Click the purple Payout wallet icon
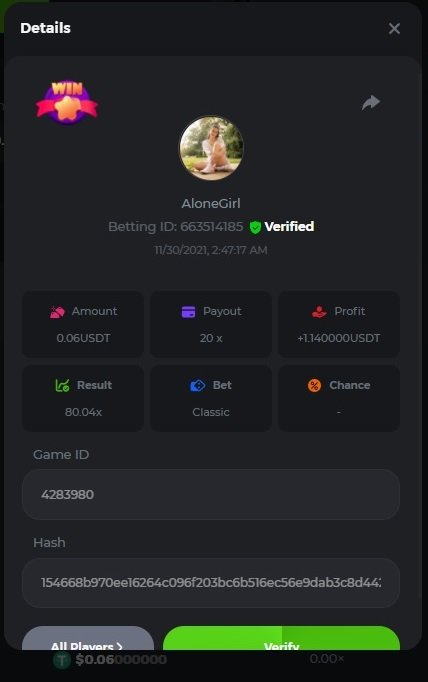 pyautogui.click(x=188, y=311)
